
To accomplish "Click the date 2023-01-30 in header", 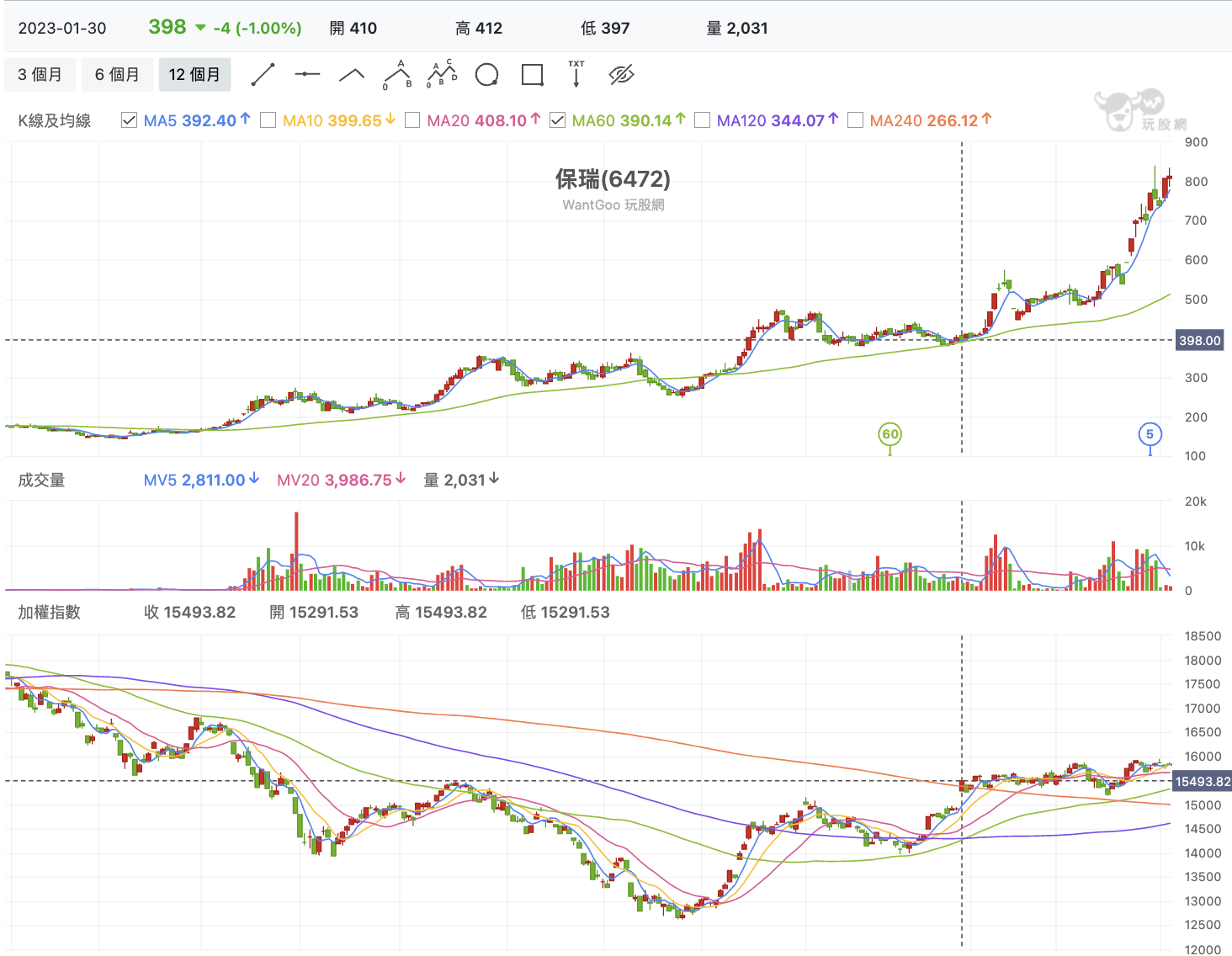I will point(62,28).
